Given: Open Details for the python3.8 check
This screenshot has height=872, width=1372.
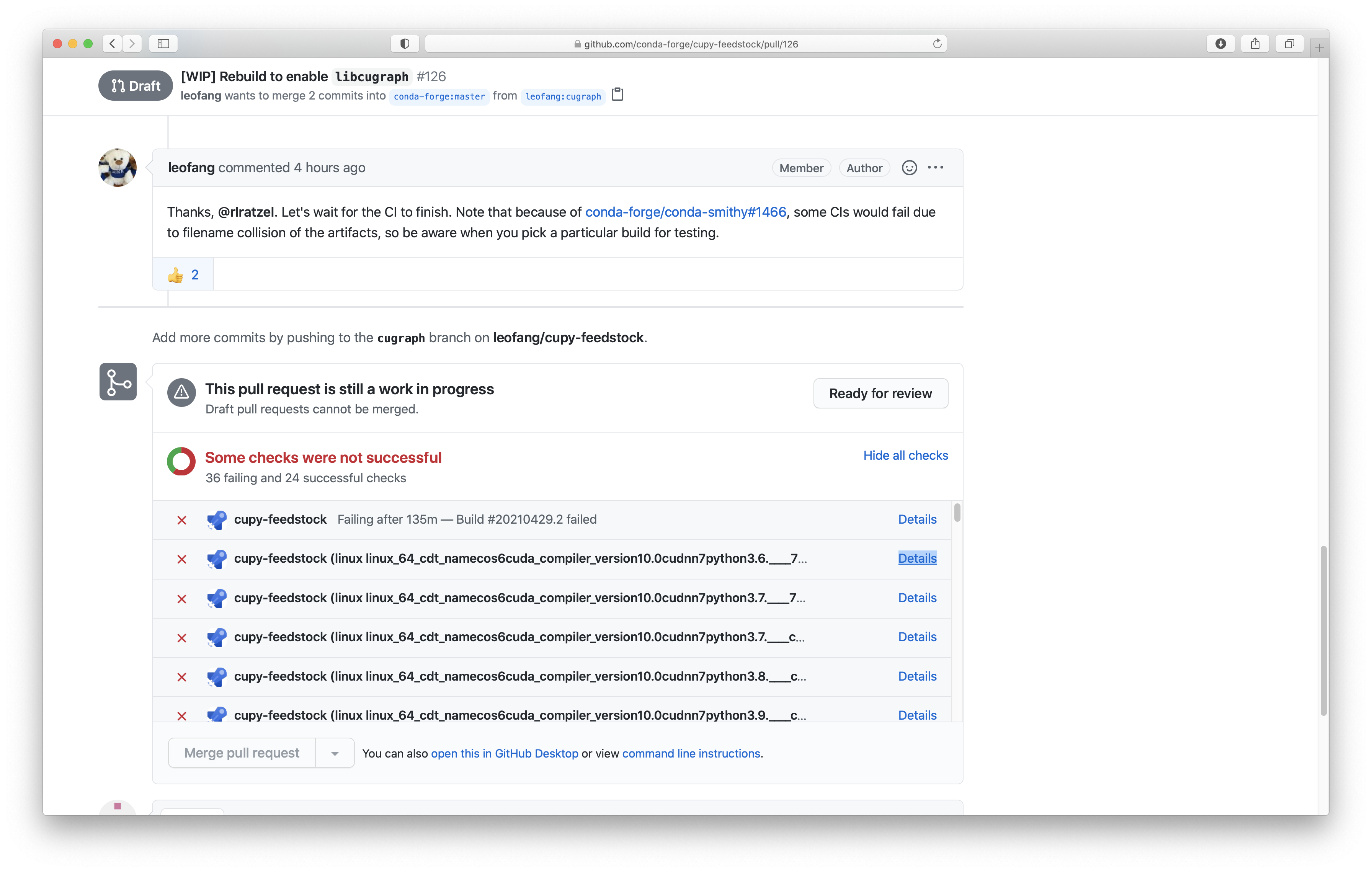Looking at the screenshot, I should (x=917, y=677).
